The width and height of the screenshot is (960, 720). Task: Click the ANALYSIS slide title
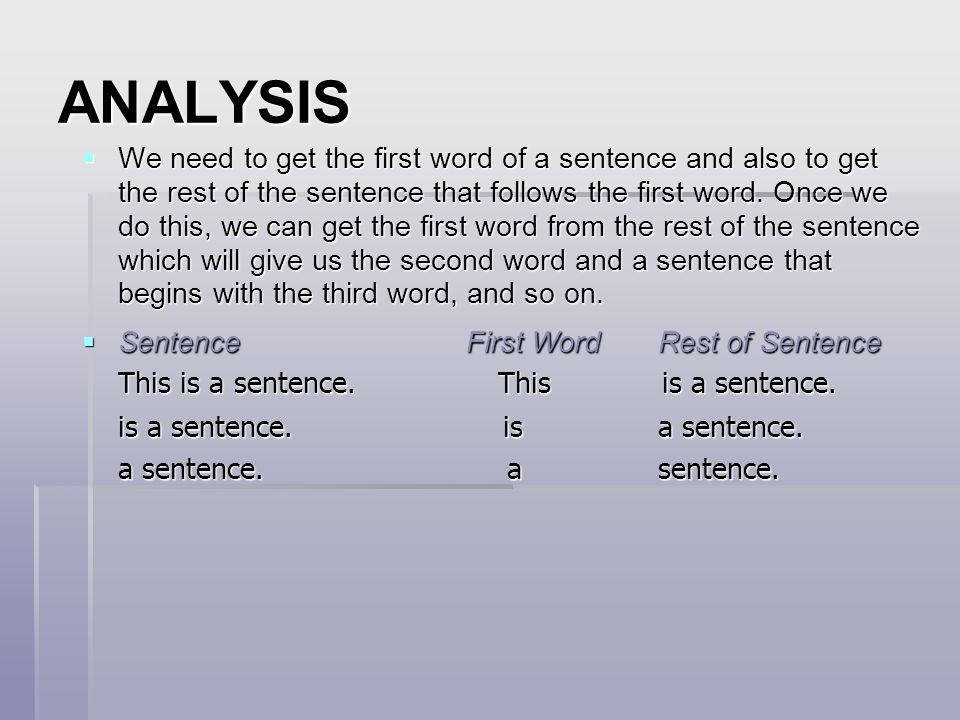click(x=204, y=102)
